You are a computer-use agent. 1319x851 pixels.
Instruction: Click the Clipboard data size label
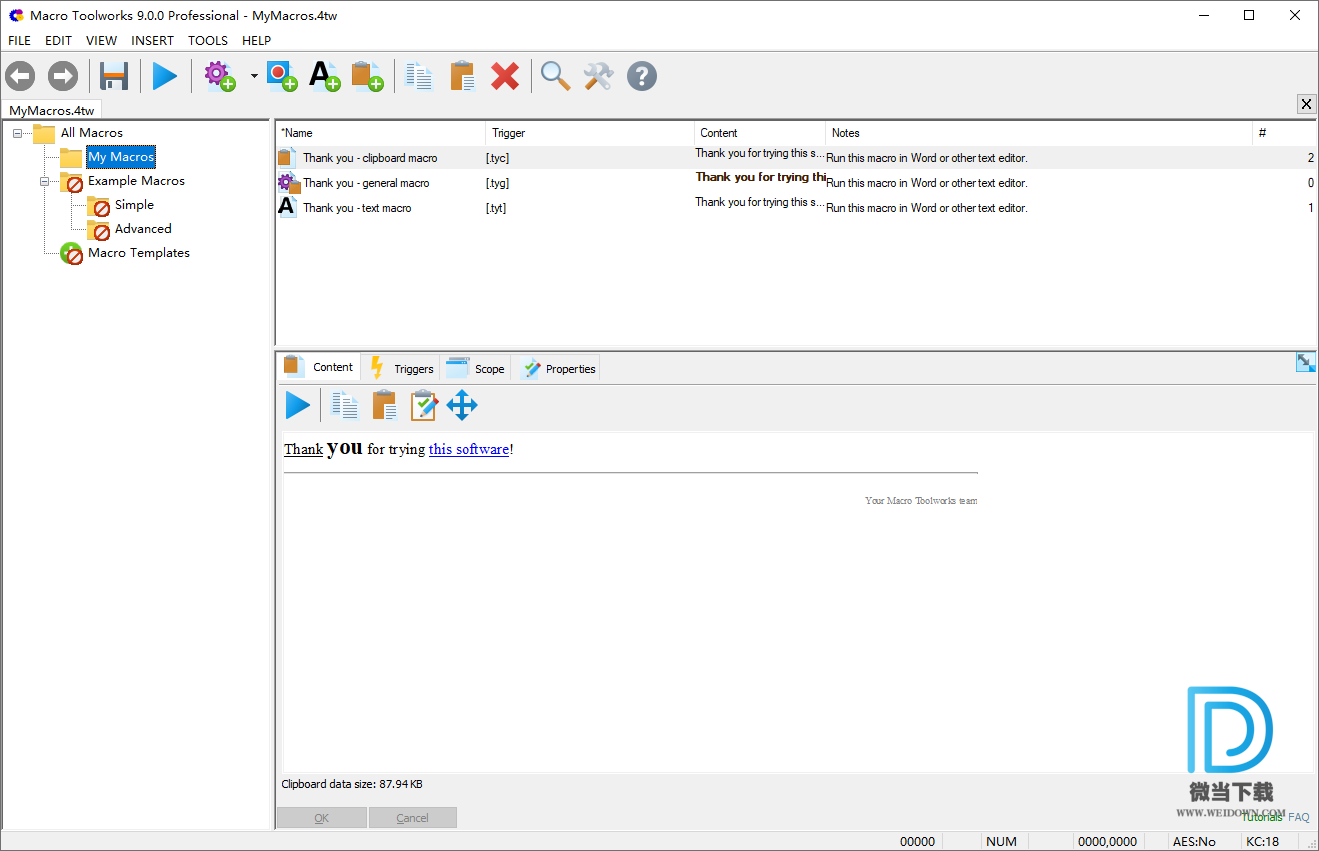352,784
